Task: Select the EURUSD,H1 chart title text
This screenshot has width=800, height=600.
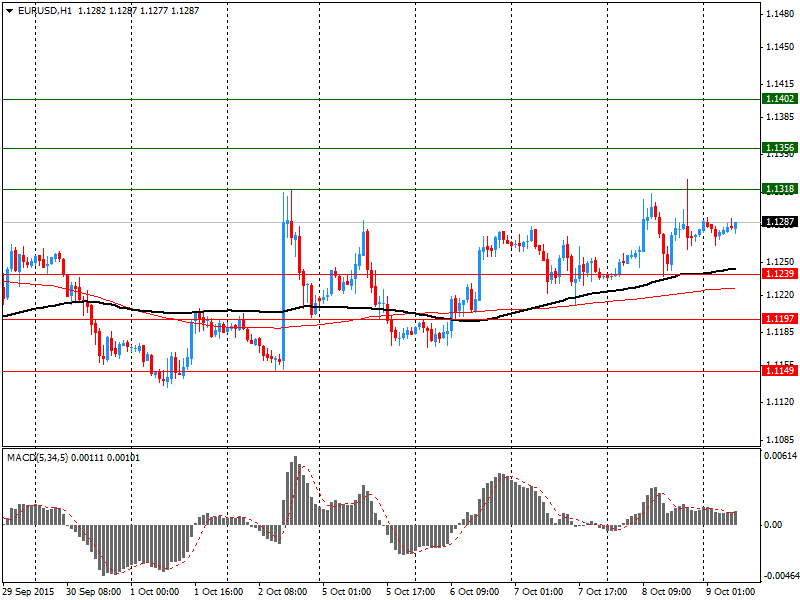Action: click(45, 11)
